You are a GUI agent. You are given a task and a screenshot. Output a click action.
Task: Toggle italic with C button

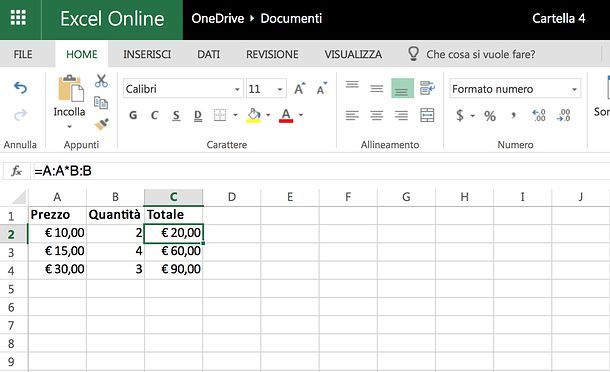[154, 115]
